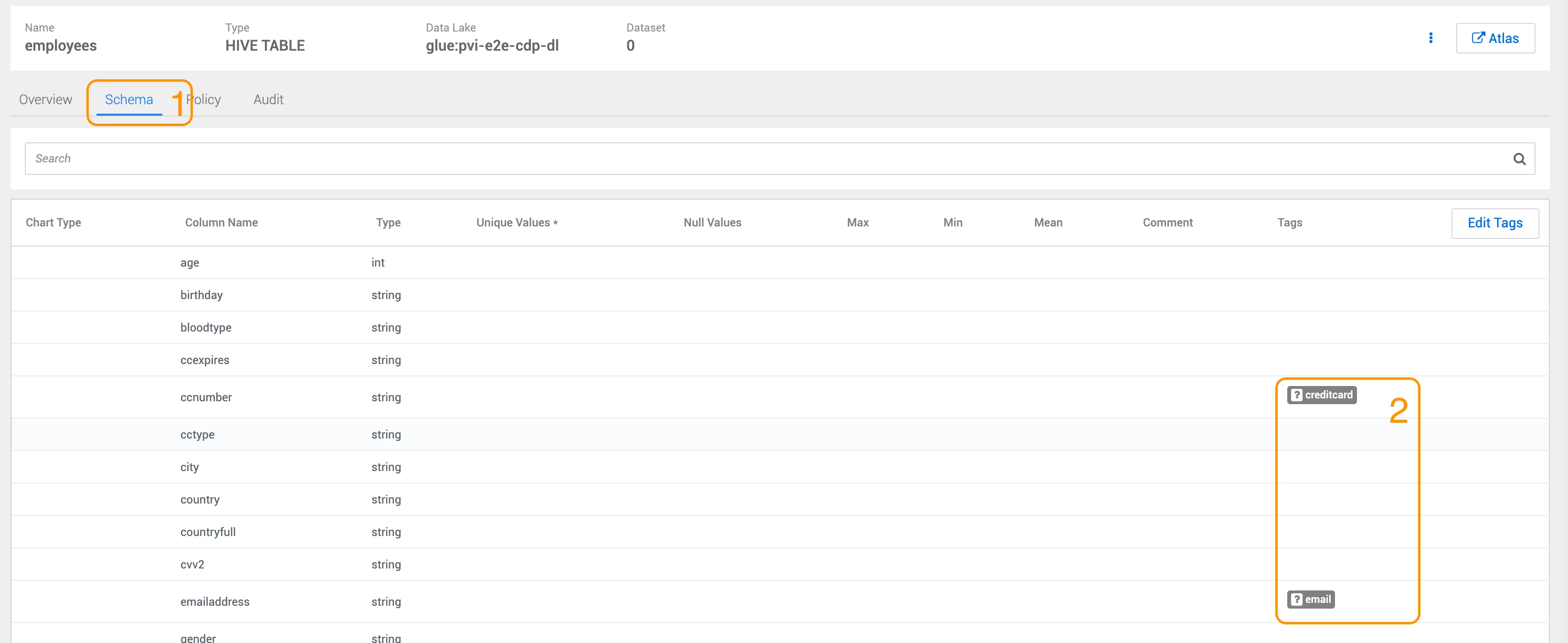1568x643 pixels.
Task: Click the Max column header
Action: point(858,223)
